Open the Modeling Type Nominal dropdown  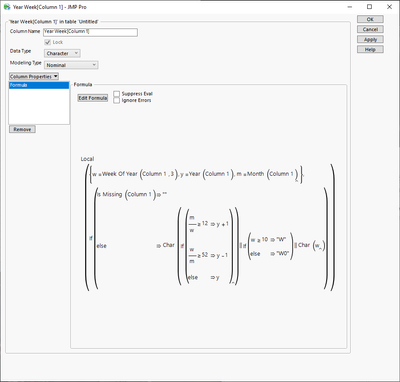pyautogui.click(x=71, y=65)
